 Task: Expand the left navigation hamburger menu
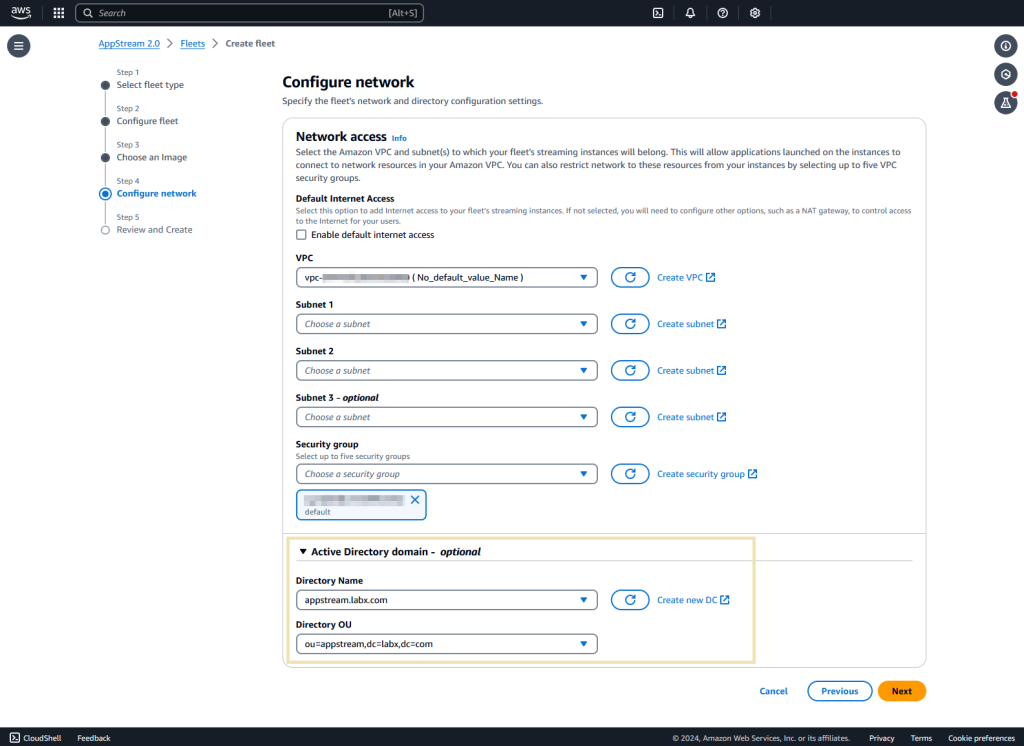(x=18, y=46)
